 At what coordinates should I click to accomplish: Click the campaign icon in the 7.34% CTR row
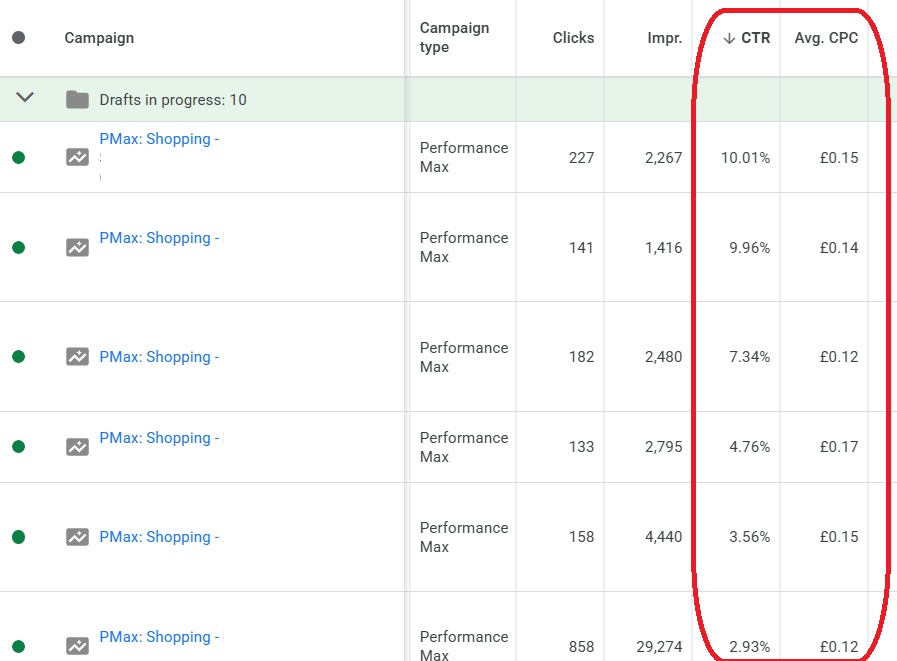coord(77,356)
